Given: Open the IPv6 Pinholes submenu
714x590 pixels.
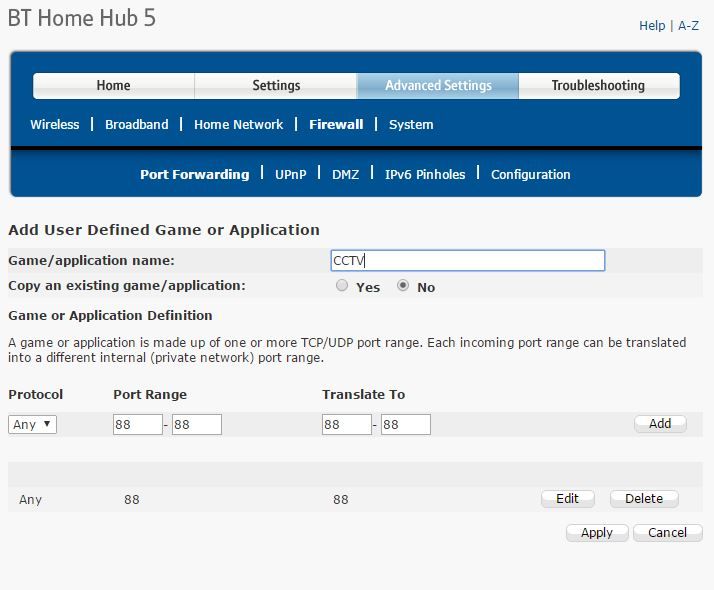Looking at the screenshot, I should pos(425,174).
